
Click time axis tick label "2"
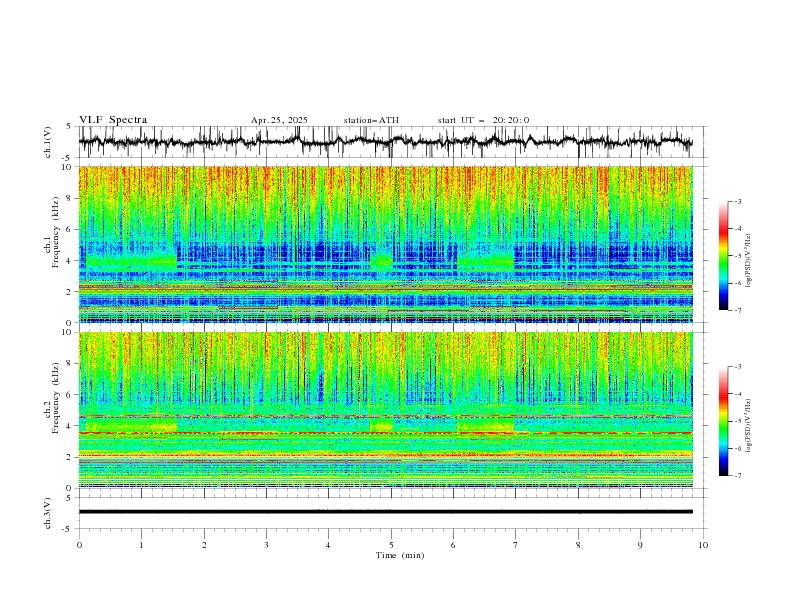point(204,545)
